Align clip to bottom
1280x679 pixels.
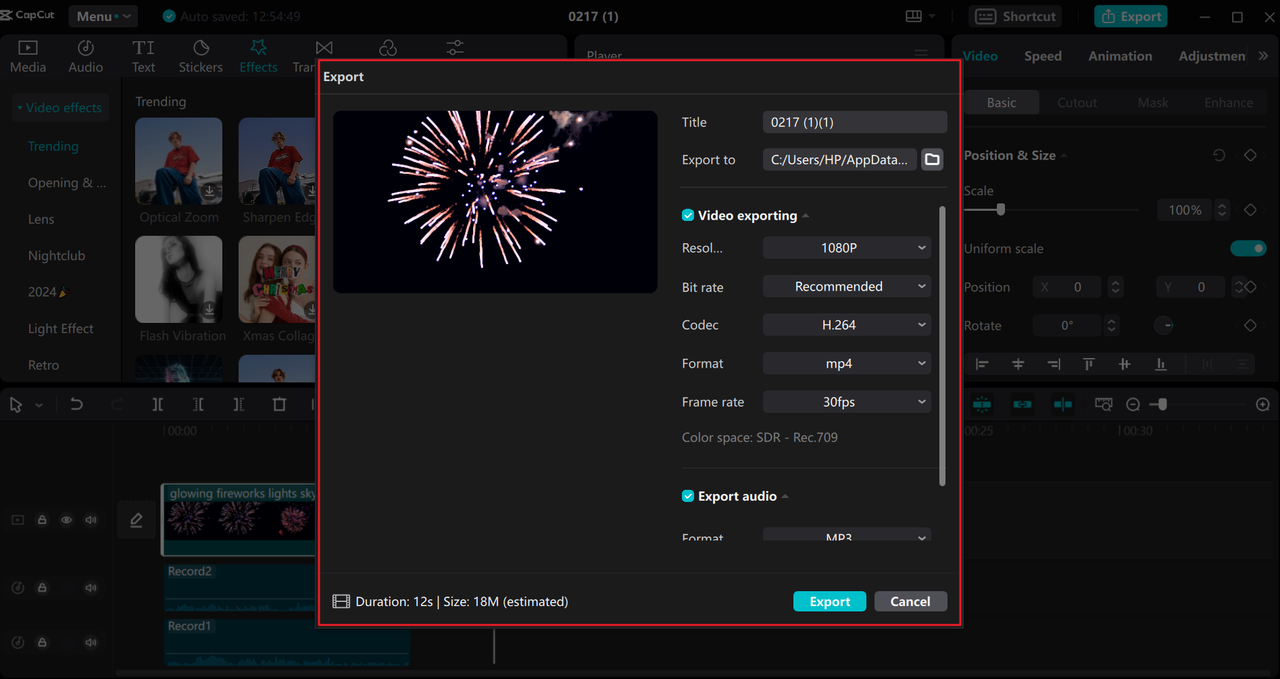1160,364
